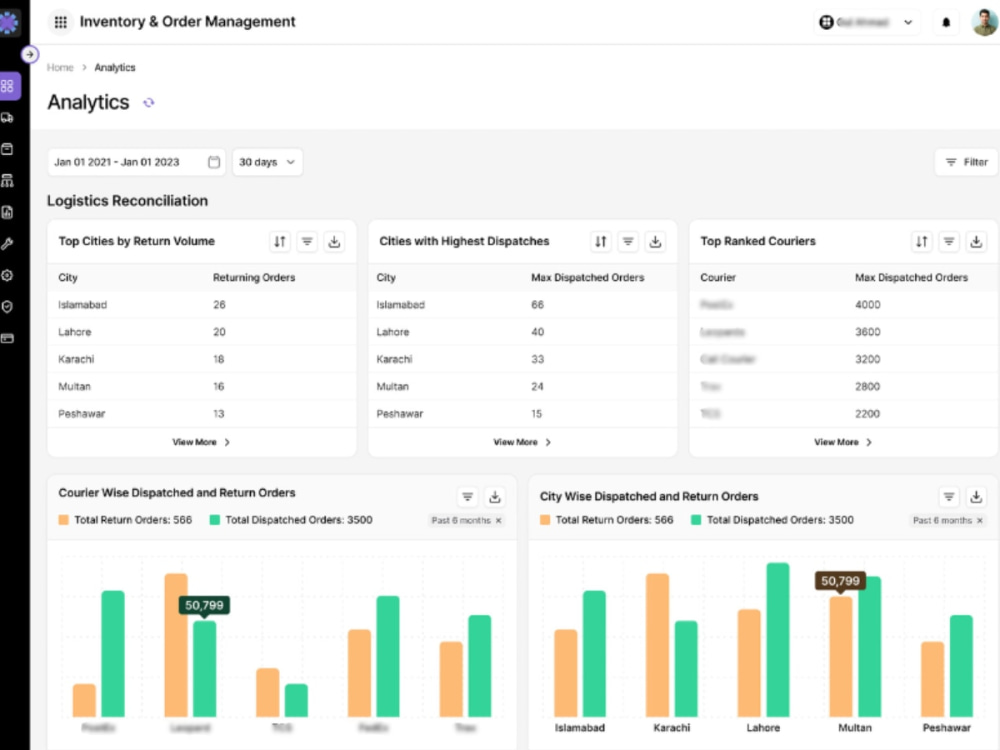
Task: Download Cities with Highest Dispatches table
Action: pos(655,242)
